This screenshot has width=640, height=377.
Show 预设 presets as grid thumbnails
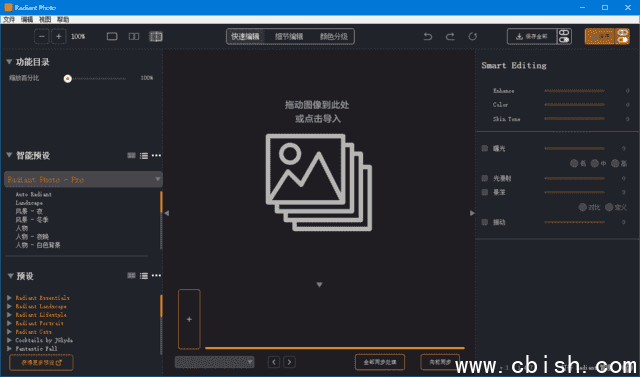(131, 276)
